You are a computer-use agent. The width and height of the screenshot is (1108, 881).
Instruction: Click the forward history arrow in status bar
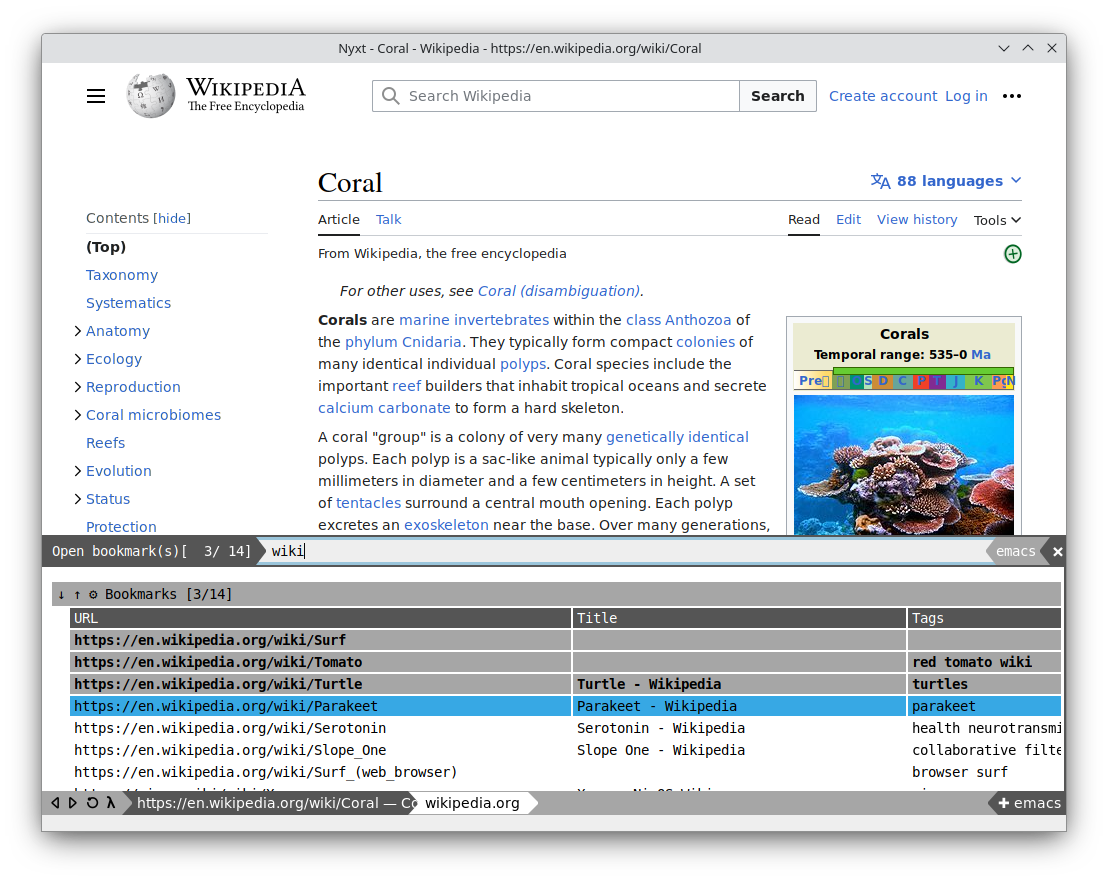(x=73, y=803)
